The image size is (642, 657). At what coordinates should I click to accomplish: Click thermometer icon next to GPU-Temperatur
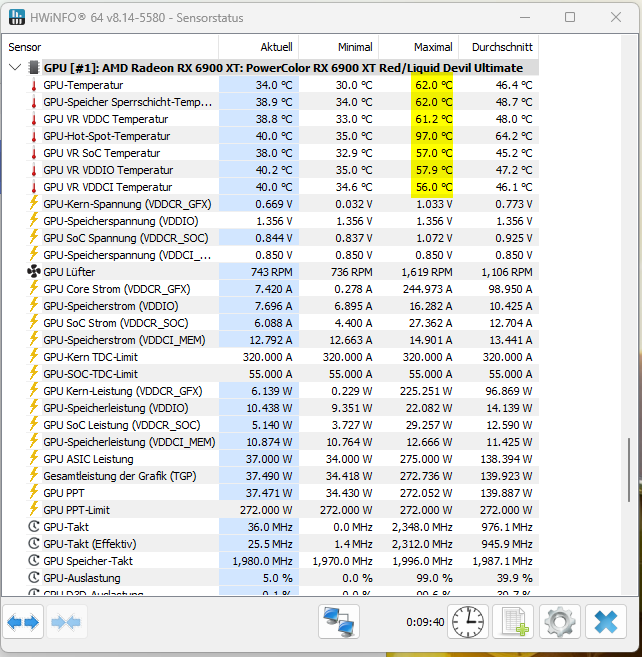[x=34, y=85]
